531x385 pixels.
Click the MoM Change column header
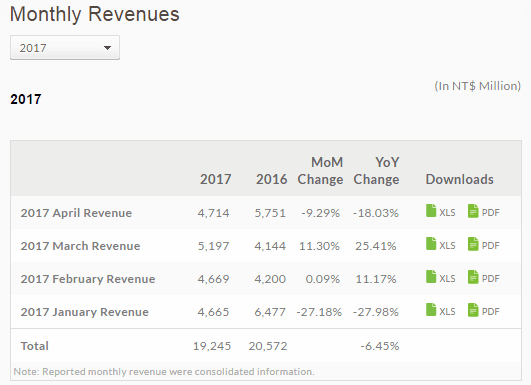point(320,171)
